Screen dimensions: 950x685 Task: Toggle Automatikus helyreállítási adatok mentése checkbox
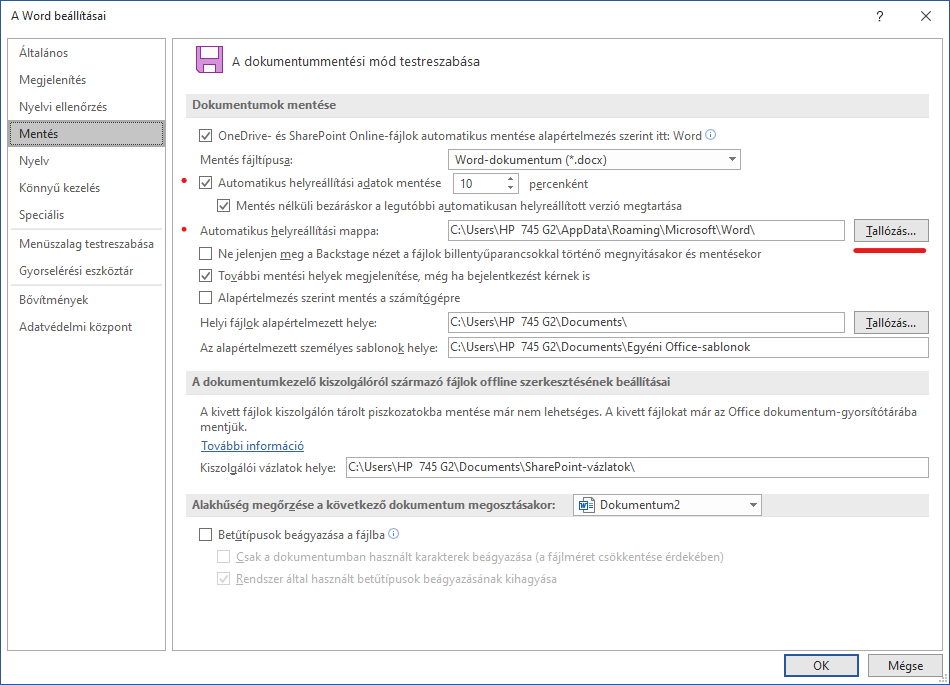[205, 182]
